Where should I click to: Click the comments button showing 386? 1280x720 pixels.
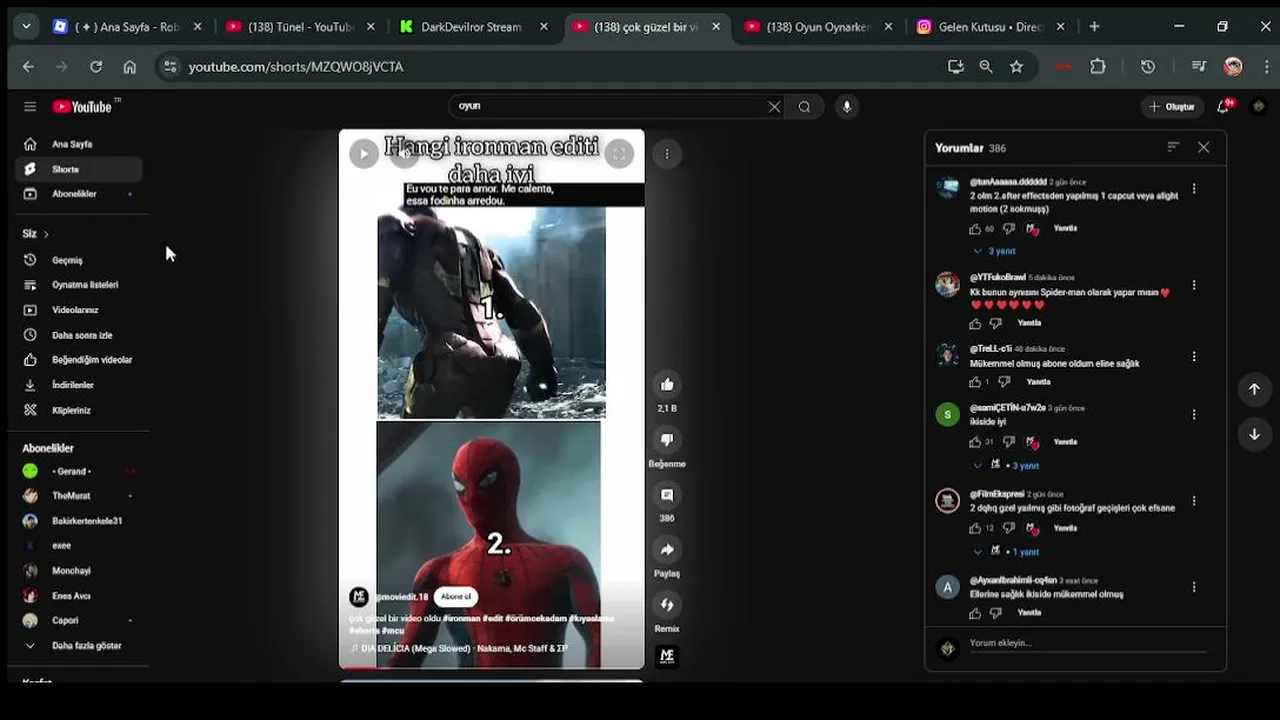coord(667,495)
